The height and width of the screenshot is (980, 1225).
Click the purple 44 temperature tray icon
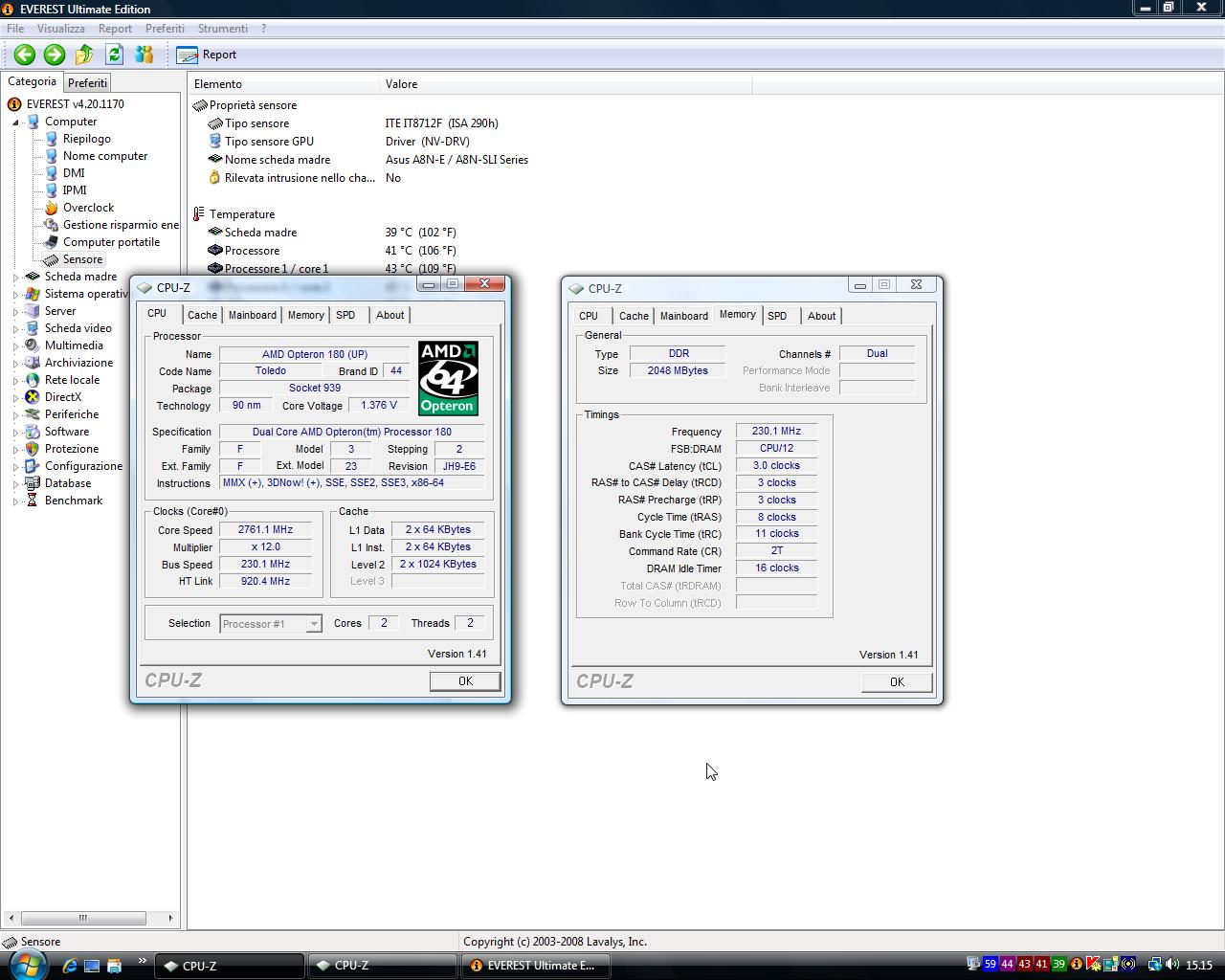point(1007,965)
